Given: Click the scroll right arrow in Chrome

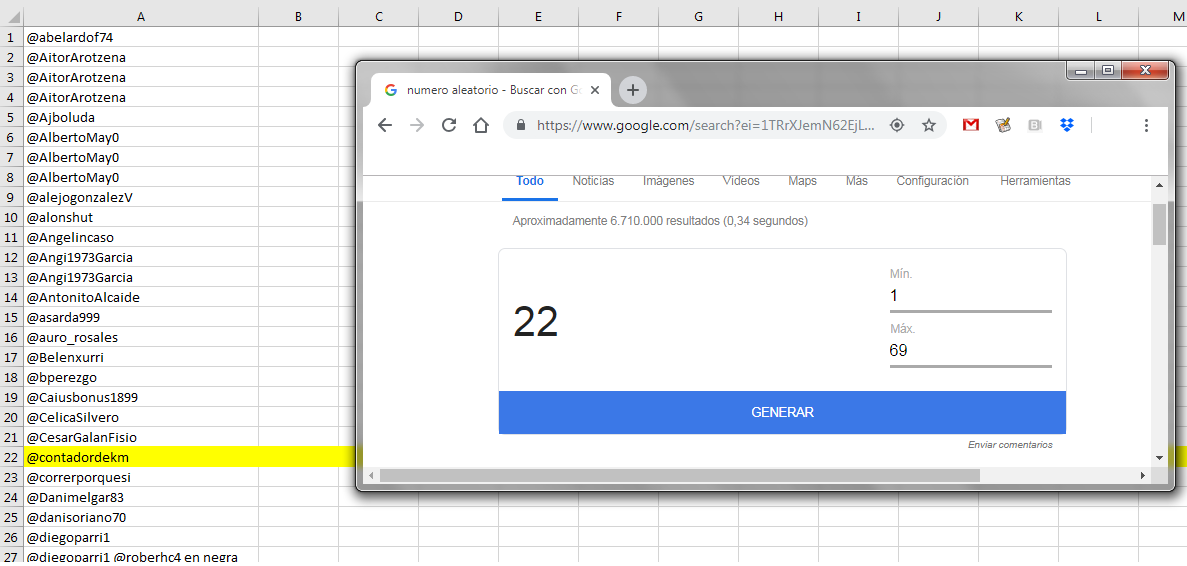Looking at the screenshot, I should pos(1143,475).
